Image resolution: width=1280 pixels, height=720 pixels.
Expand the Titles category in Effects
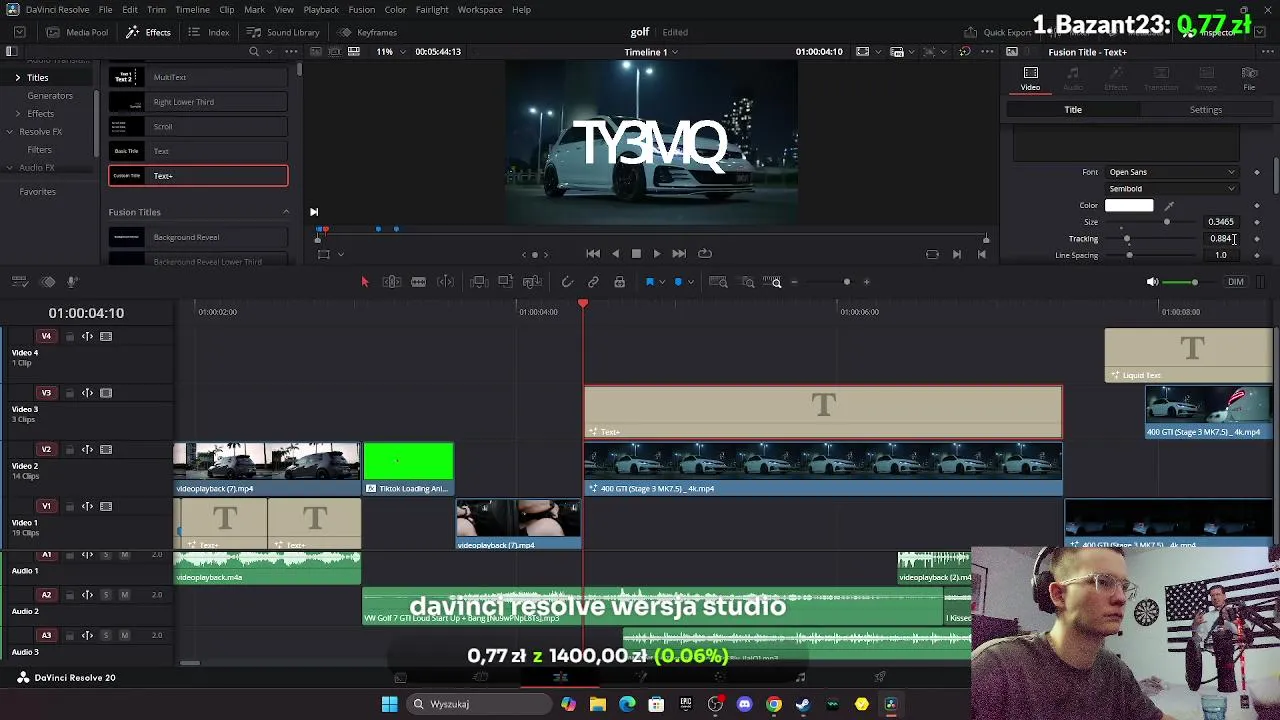pyautogui.click(x=17, y=78)
